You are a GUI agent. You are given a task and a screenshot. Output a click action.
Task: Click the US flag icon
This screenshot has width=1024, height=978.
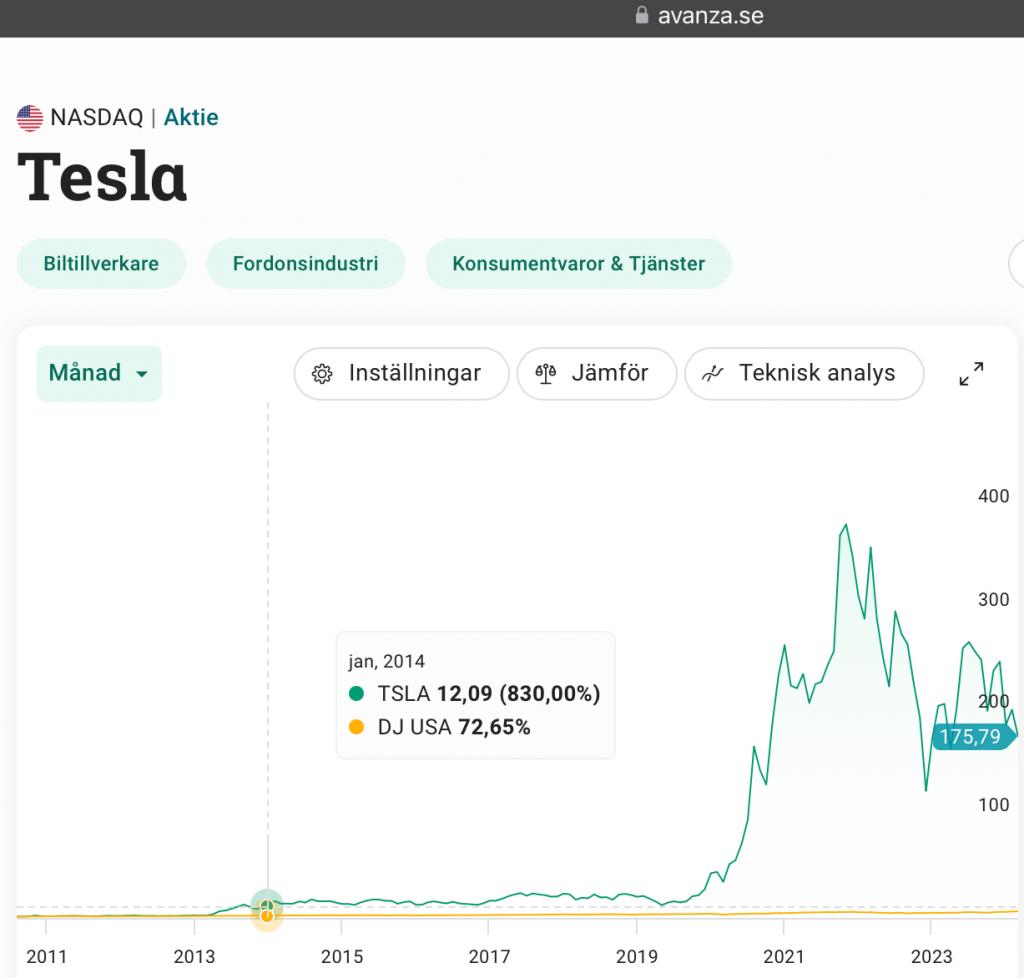click(30, 118)
